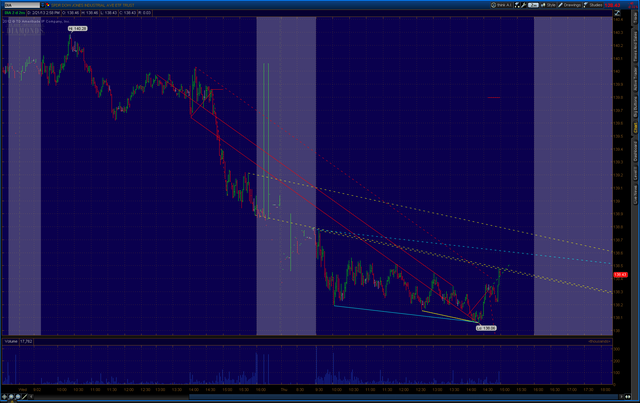This screenshot has height=403, width=640.
Task: Click the Volume study label
Action: click(11, 341)
